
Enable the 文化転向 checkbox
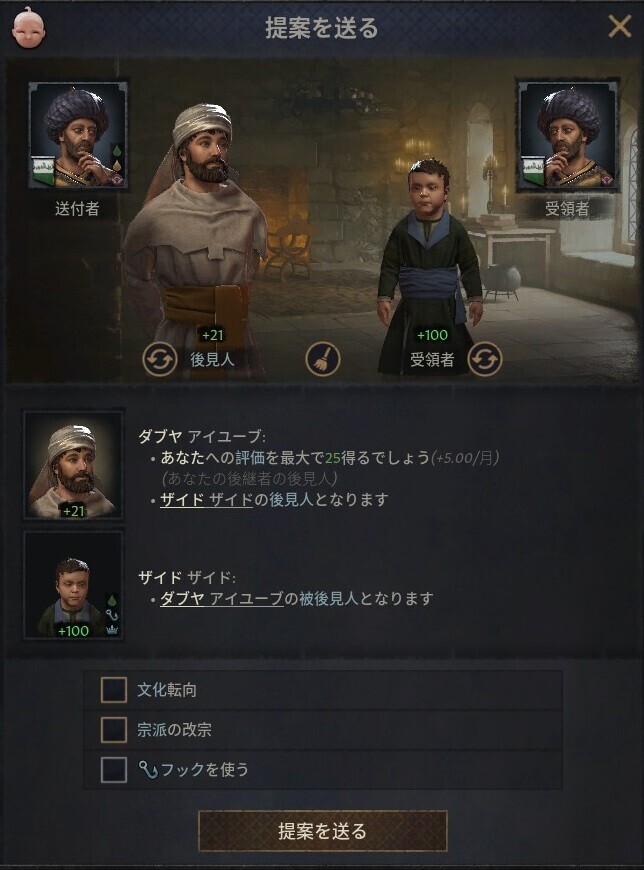(x=114, y=690)
